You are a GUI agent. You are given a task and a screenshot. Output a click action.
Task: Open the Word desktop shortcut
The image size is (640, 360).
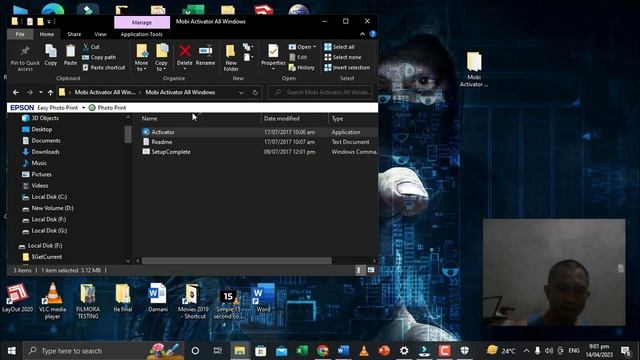263,298
